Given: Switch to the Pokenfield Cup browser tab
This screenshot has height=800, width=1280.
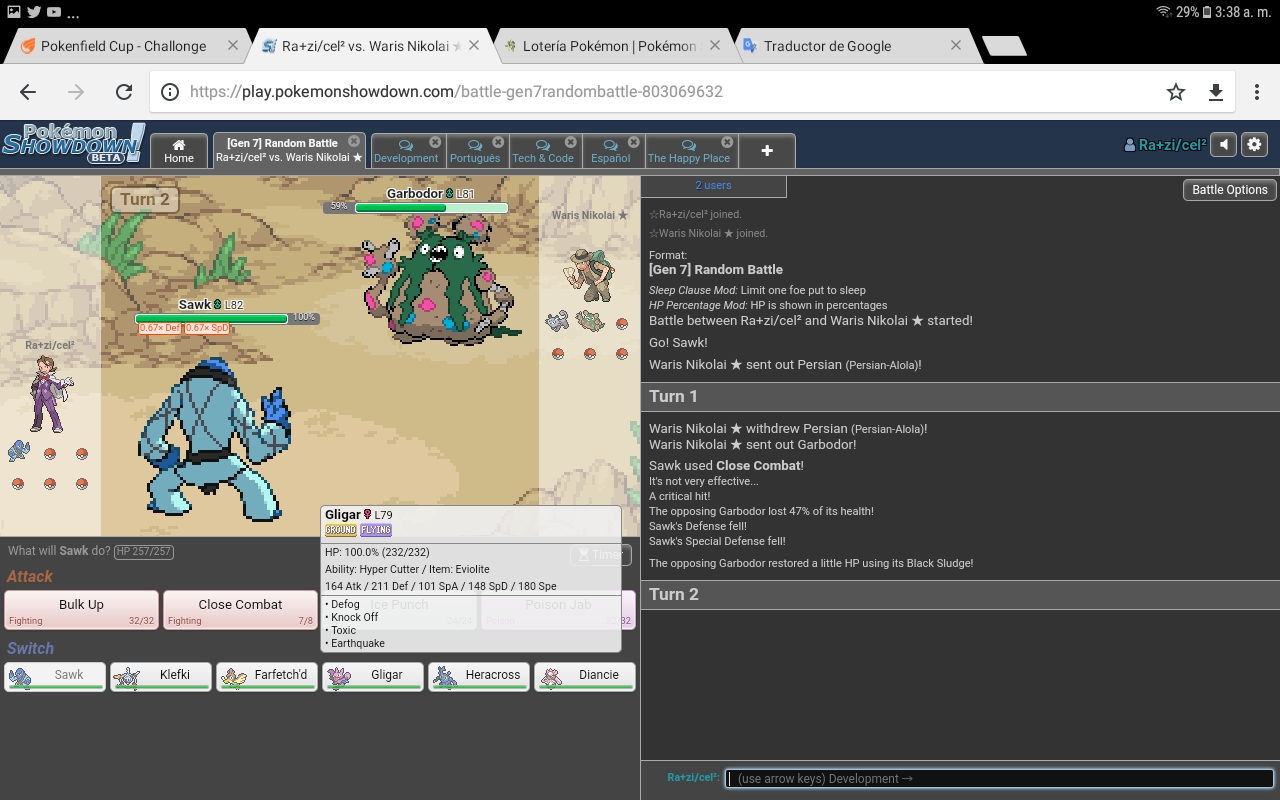Looking at the screenshot, I should 123,46.
